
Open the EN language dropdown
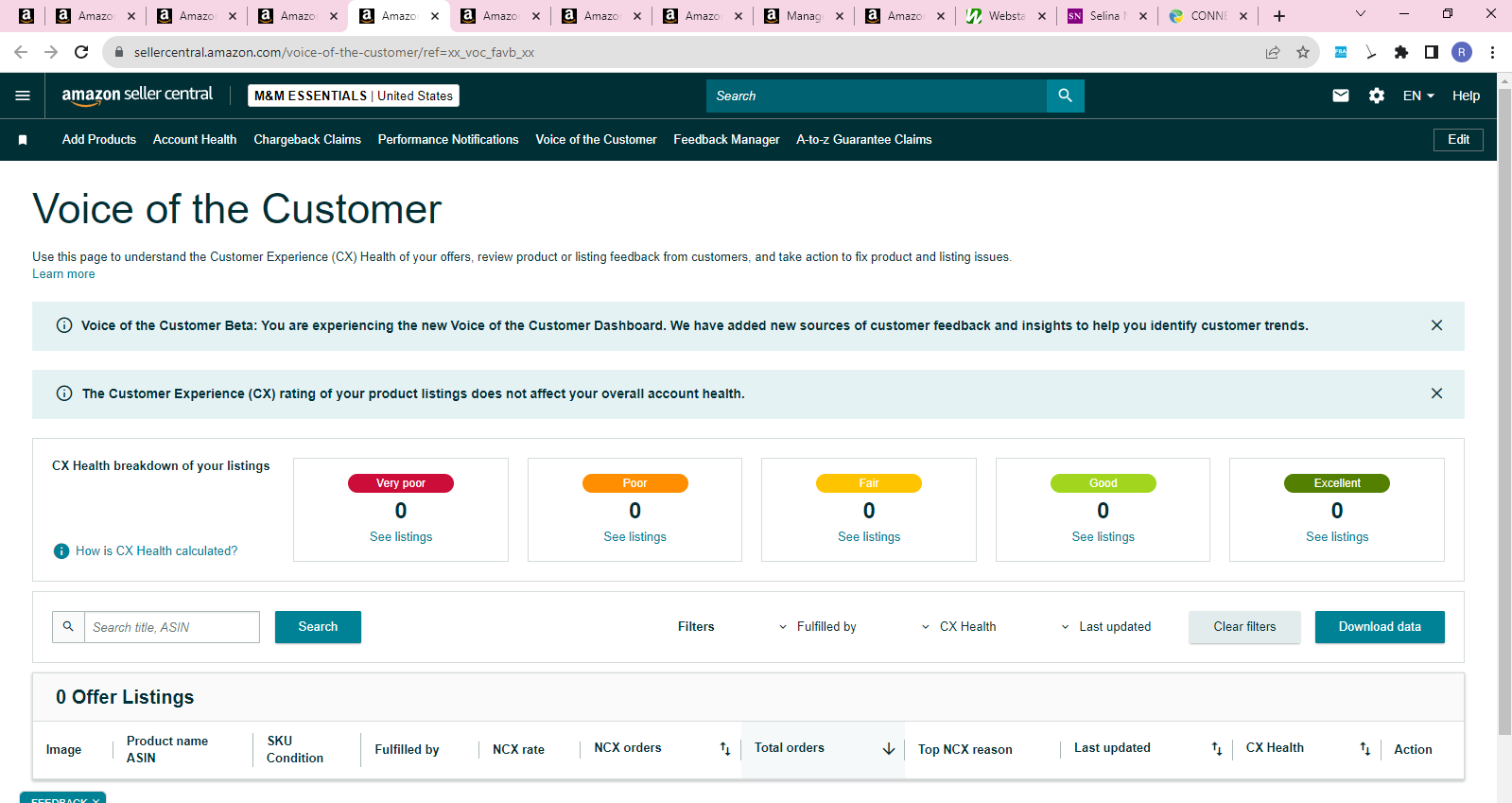coord(1418,96)
